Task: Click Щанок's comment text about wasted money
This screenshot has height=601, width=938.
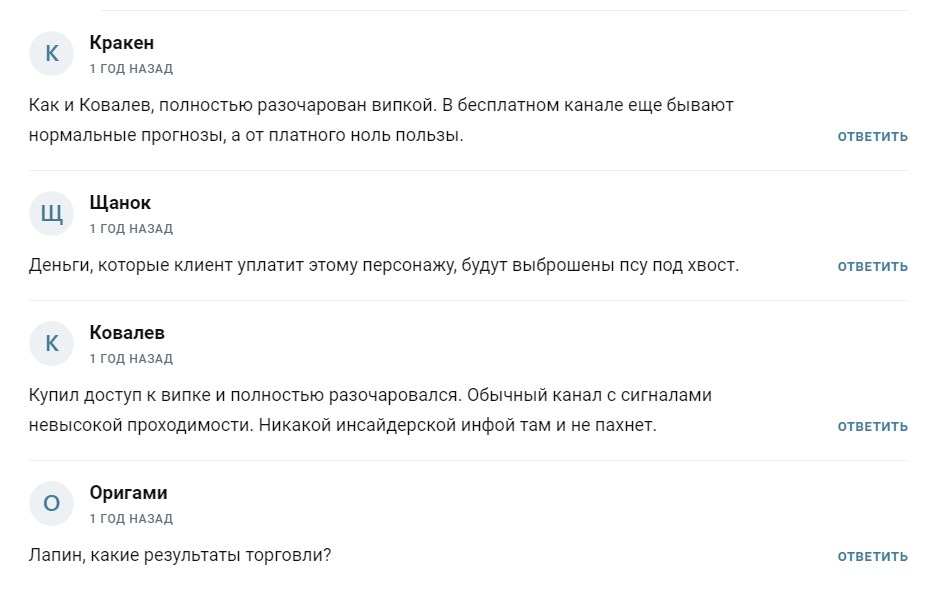Action: point(384,265)
